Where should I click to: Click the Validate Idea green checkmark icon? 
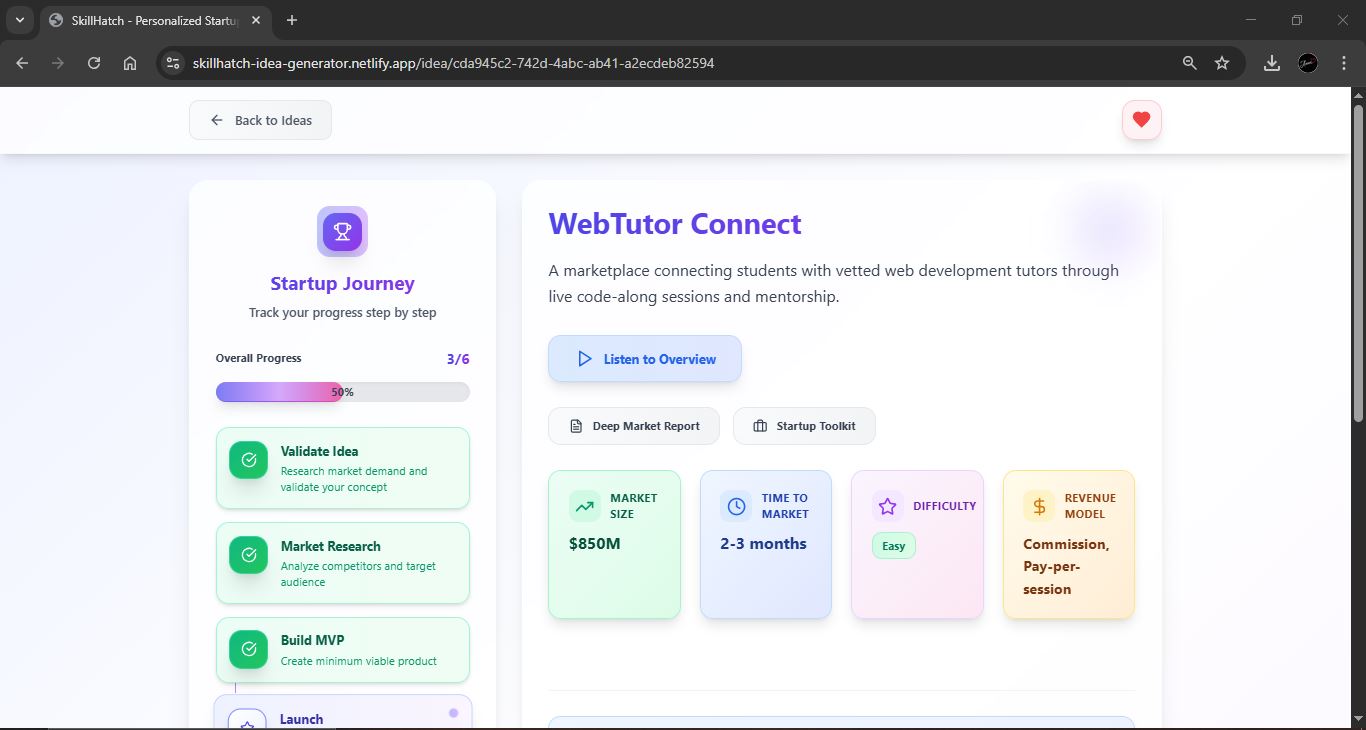coord(248,460)
